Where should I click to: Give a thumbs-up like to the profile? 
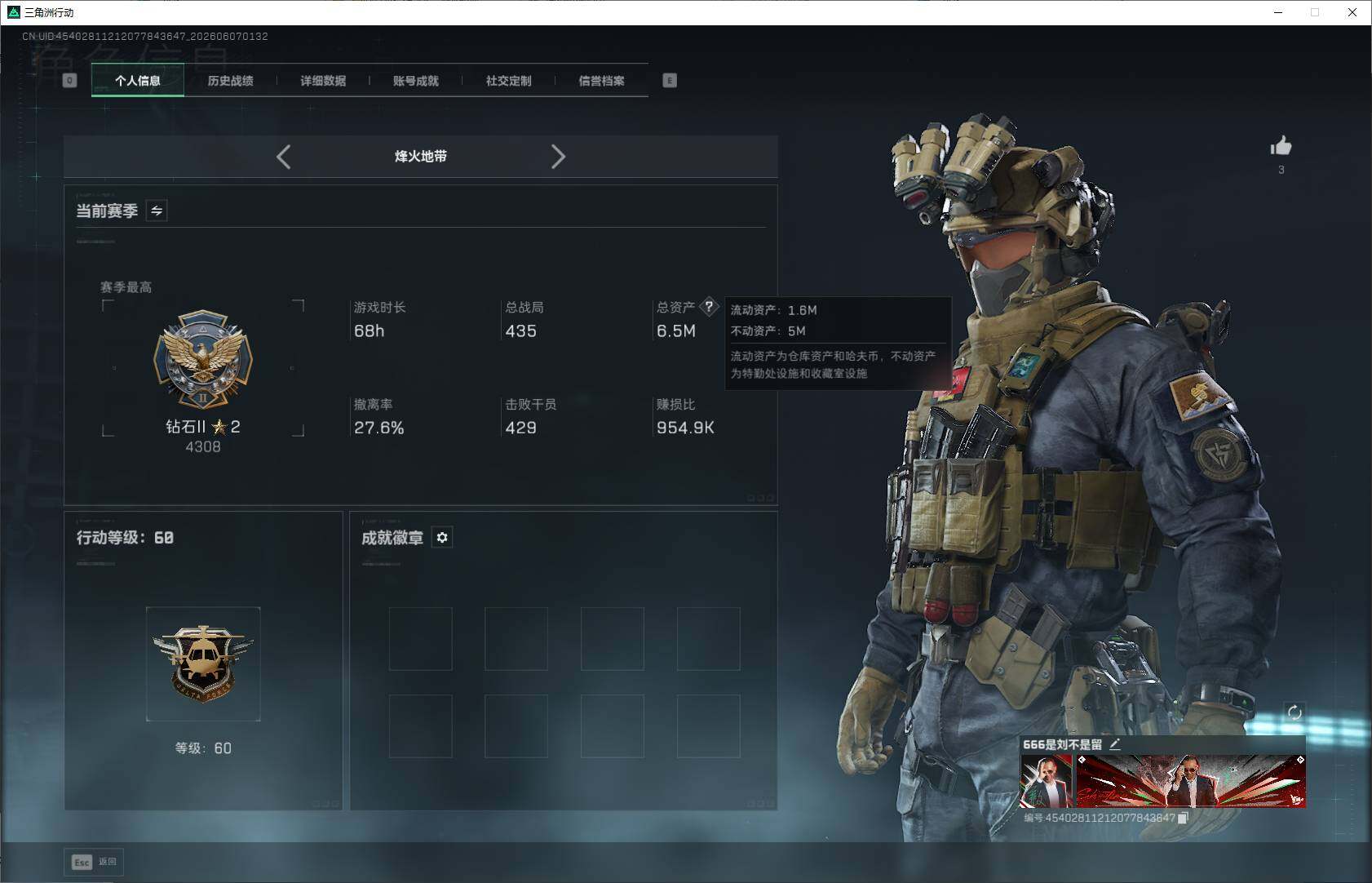pyautogui.click(x=1281, y=146)
